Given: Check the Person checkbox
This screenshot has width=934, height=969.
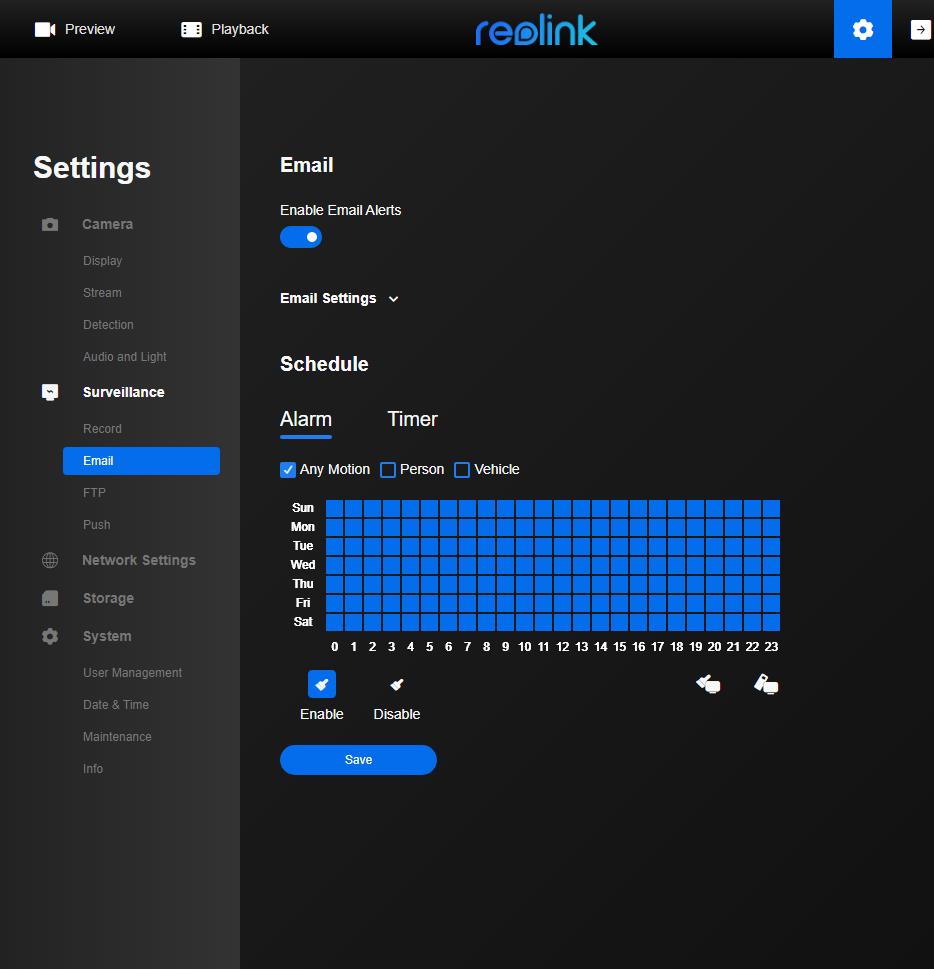Looking at the screenshot, I should pos(388,470).
